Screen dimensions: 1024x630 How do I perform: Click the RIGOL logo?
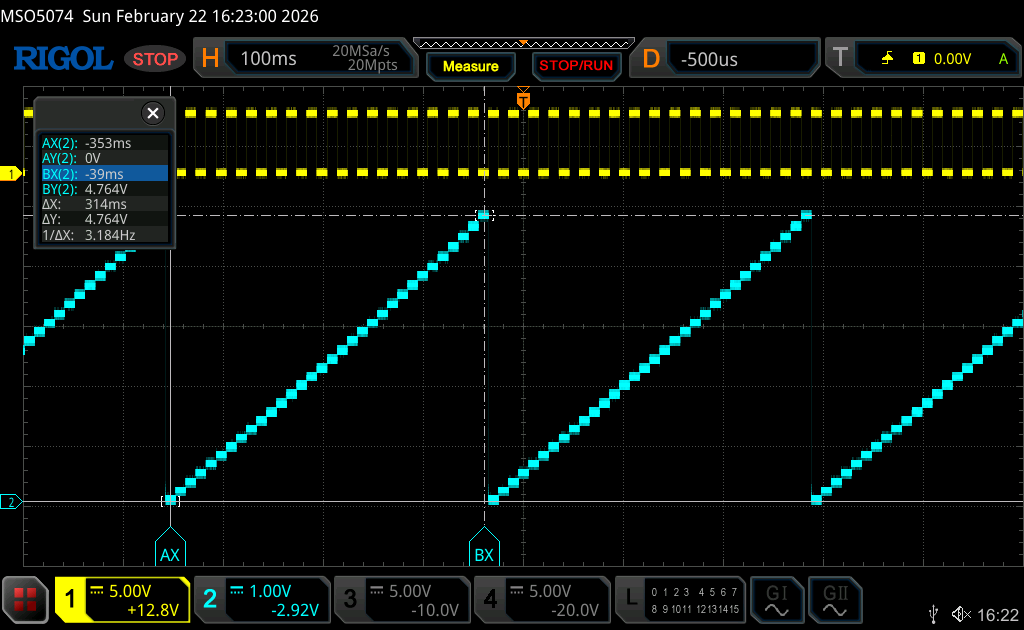point(62,59)
